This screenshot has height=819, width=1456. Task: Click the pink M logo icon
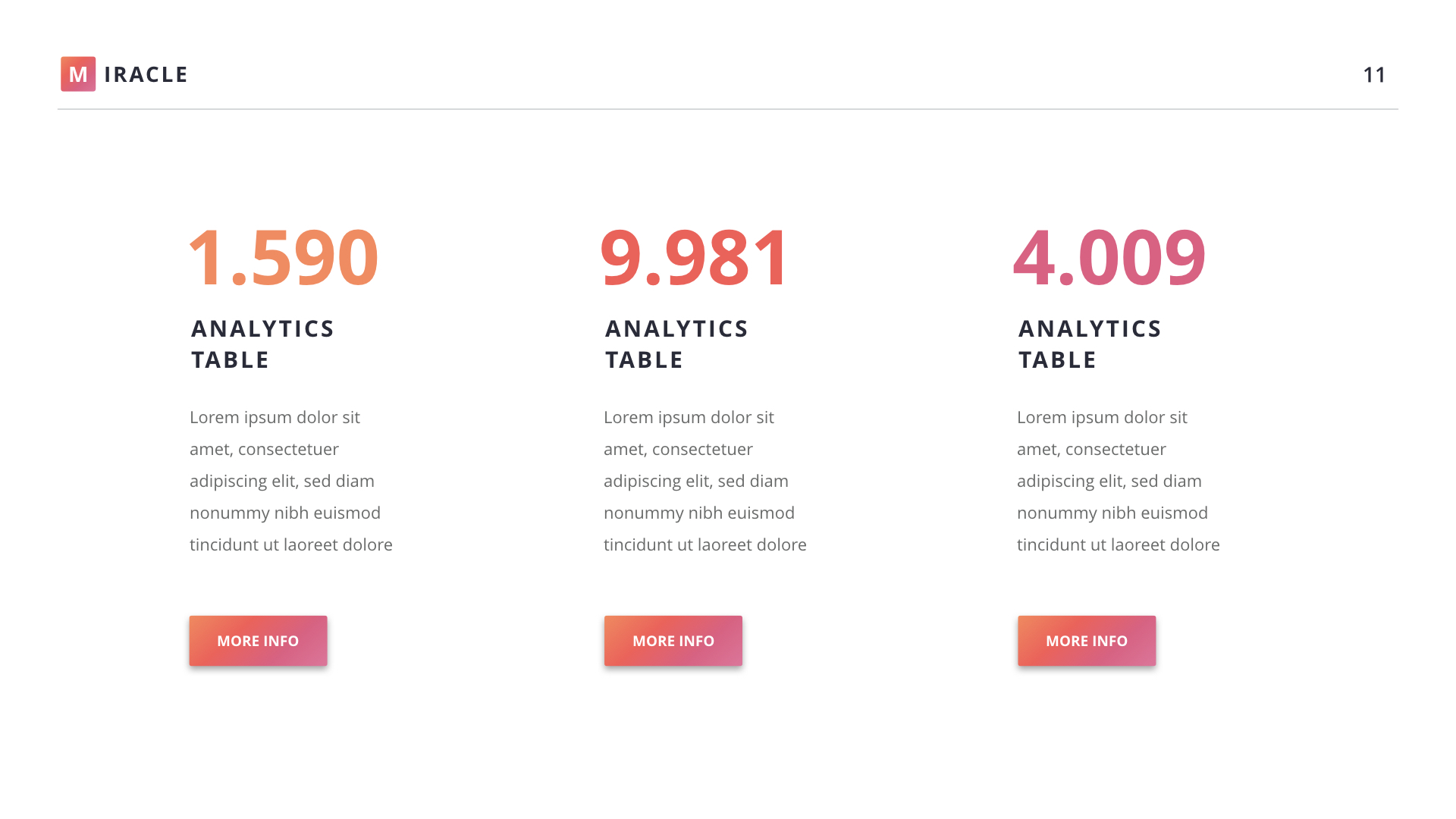point(78,74)
